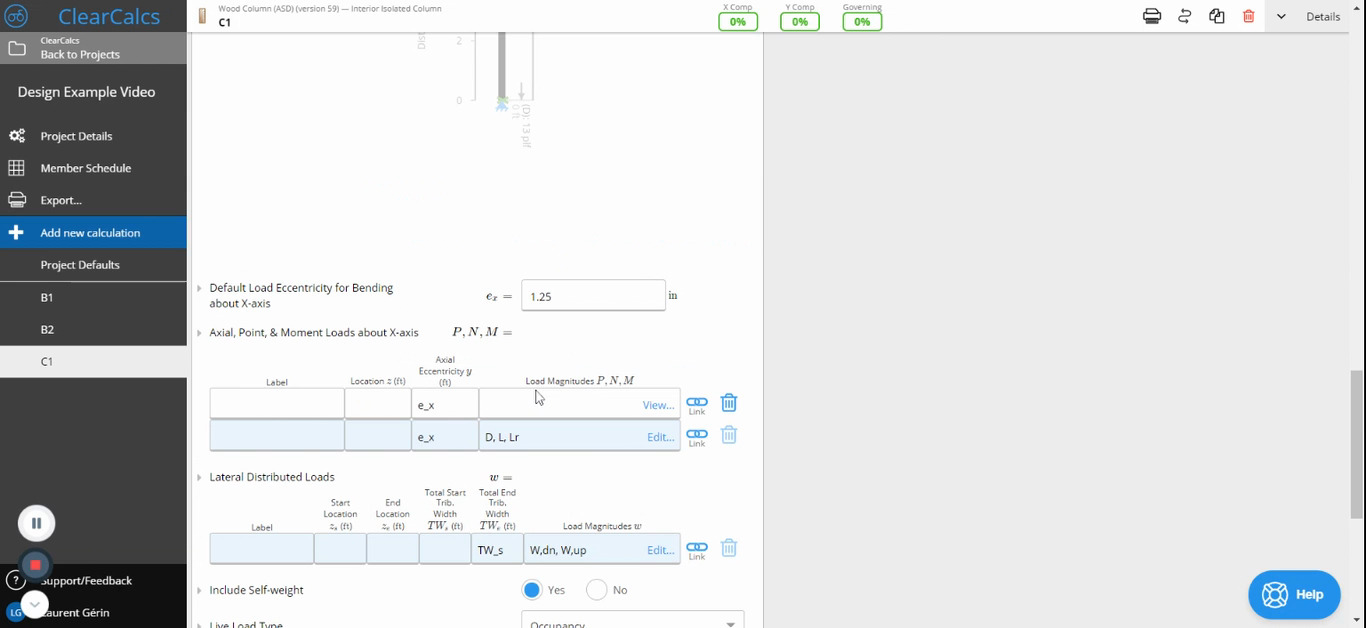Open the Live Load Type Occupancy dropdown
The width and height of the screenshot is (1366, 628).
(x=633, y=620)
